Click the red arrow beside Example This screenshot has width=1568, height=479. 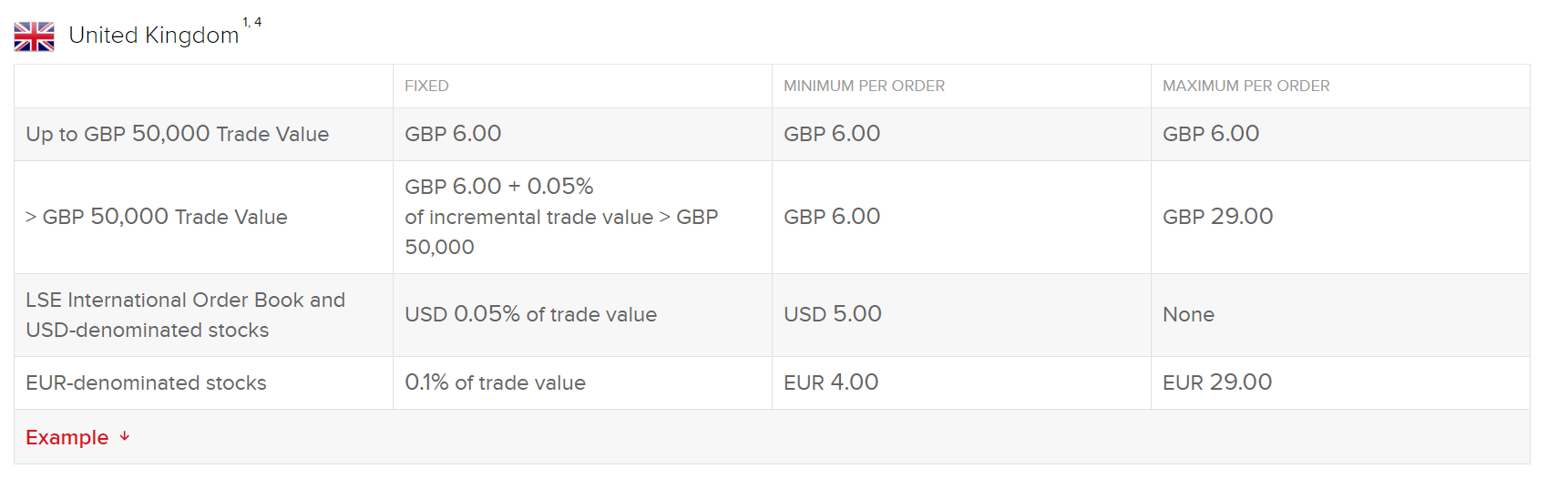[125, 437]
